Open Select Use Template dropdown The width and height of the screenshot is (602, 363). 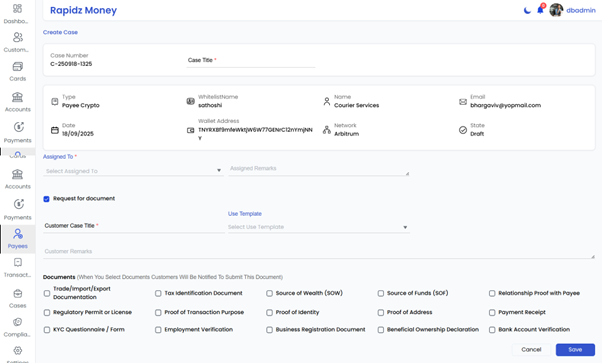click(319, 227)
